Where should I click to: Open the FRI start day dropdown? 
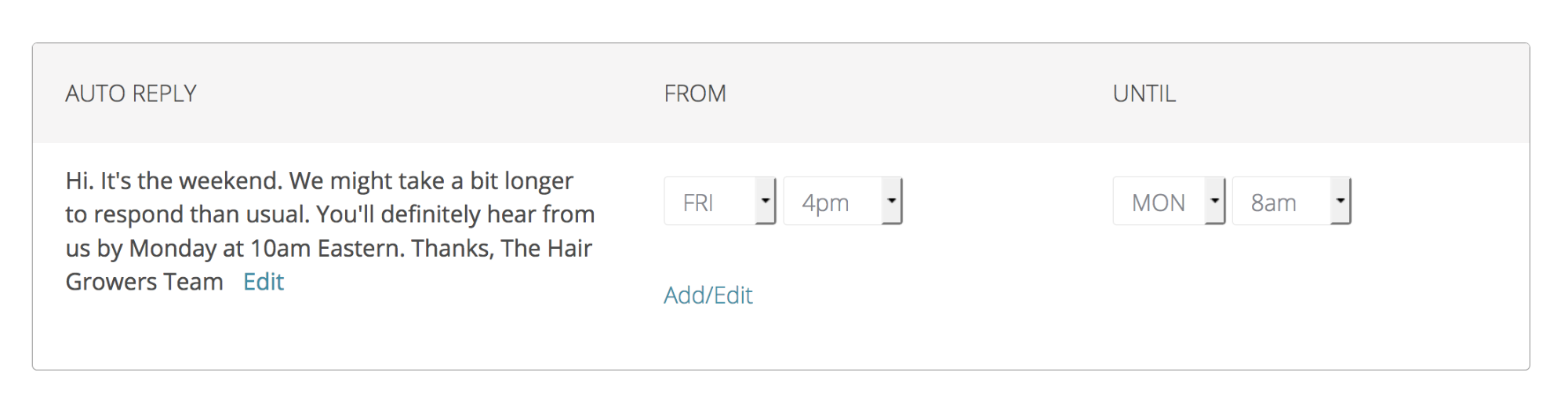pos(719,202)
